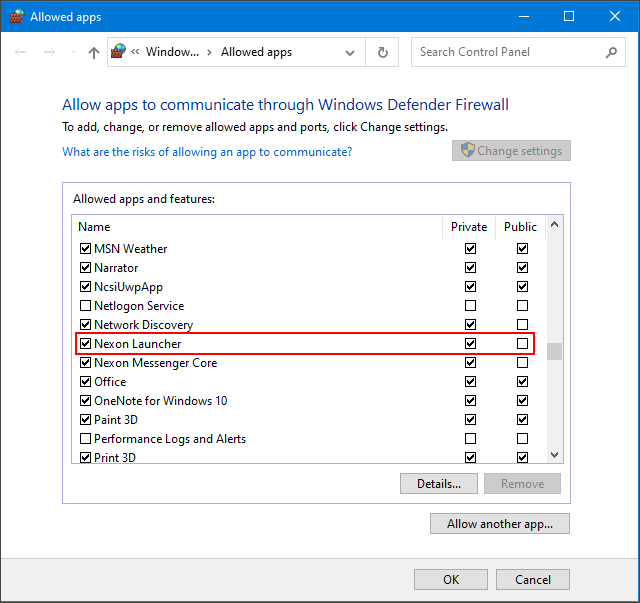Close the Allowed apps window
Viewport: 640px width, 603px height.
click(x=615, y=16)
